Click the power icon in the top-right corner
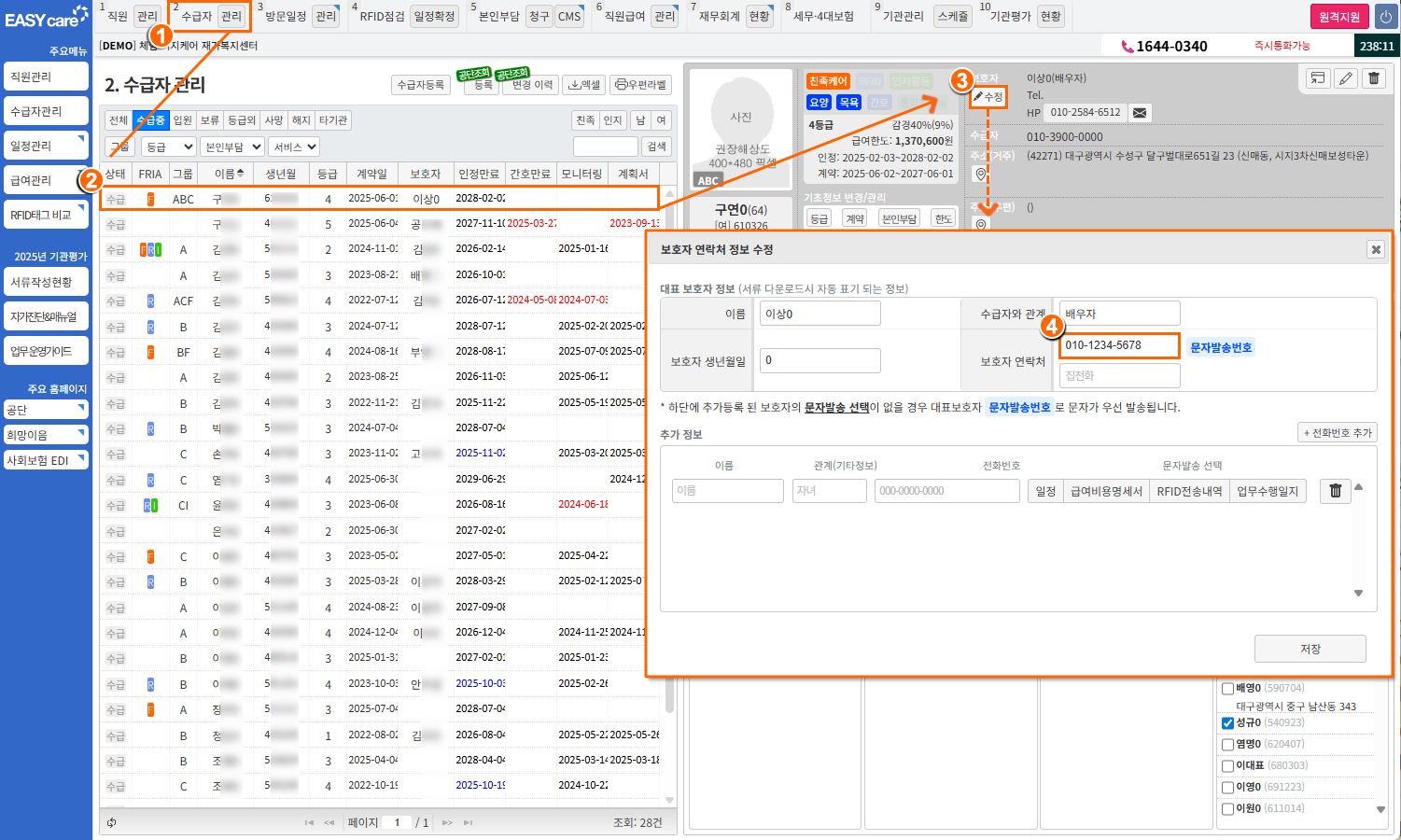 click(x=1385, y=17)
